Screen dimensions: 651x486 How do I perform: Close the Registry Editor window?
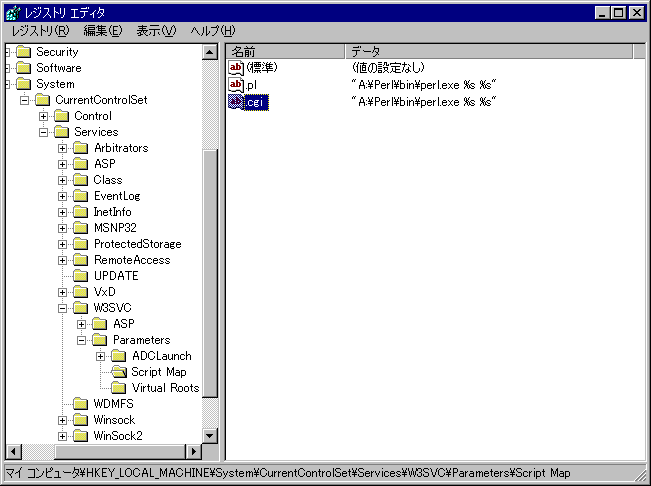click(636, 13)
